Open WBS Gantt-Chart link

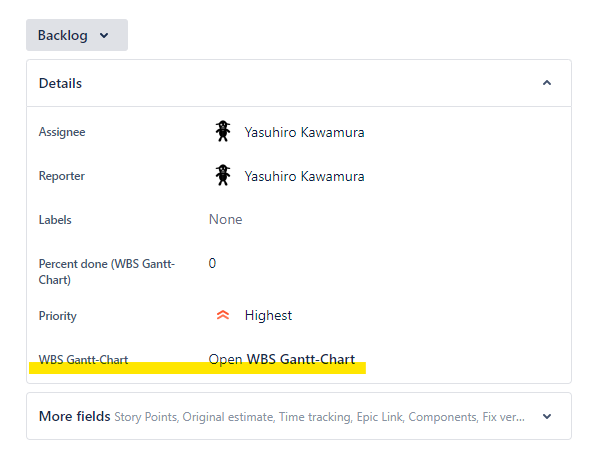pos(281,359)
